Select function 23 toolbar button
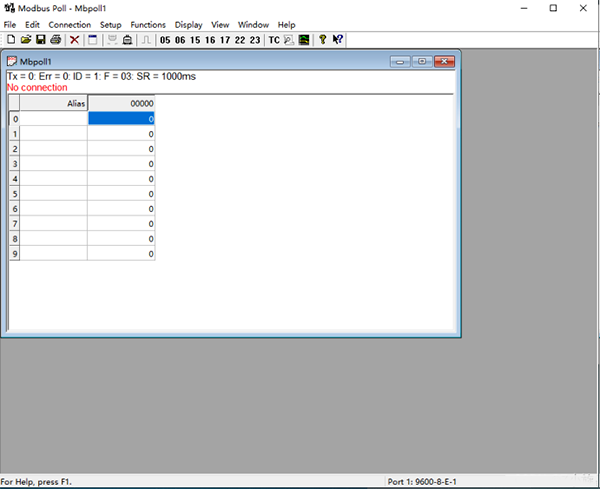600x489 pixels. click(x=255, y=40)
